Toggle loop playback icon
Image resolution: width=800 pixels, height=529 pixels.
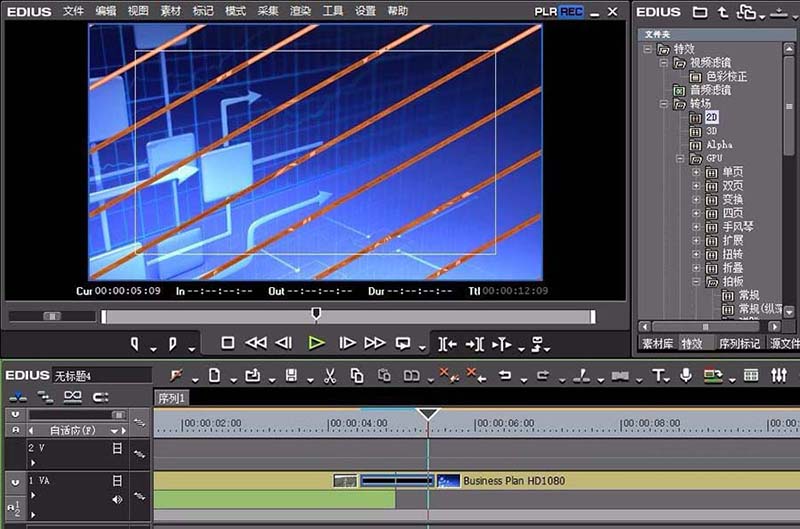[403, 344]
